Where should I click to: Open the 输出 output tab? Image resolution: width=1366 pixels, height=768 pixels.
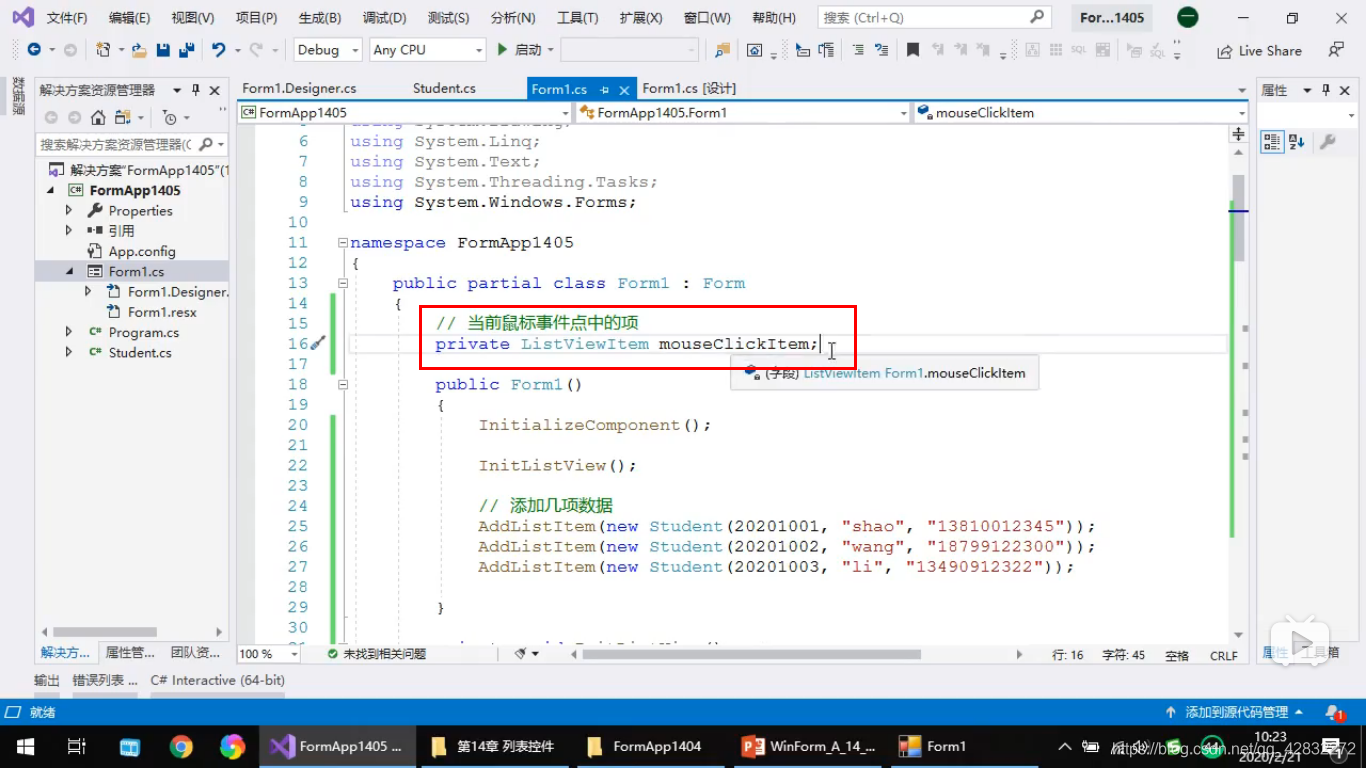click(47, 680)
